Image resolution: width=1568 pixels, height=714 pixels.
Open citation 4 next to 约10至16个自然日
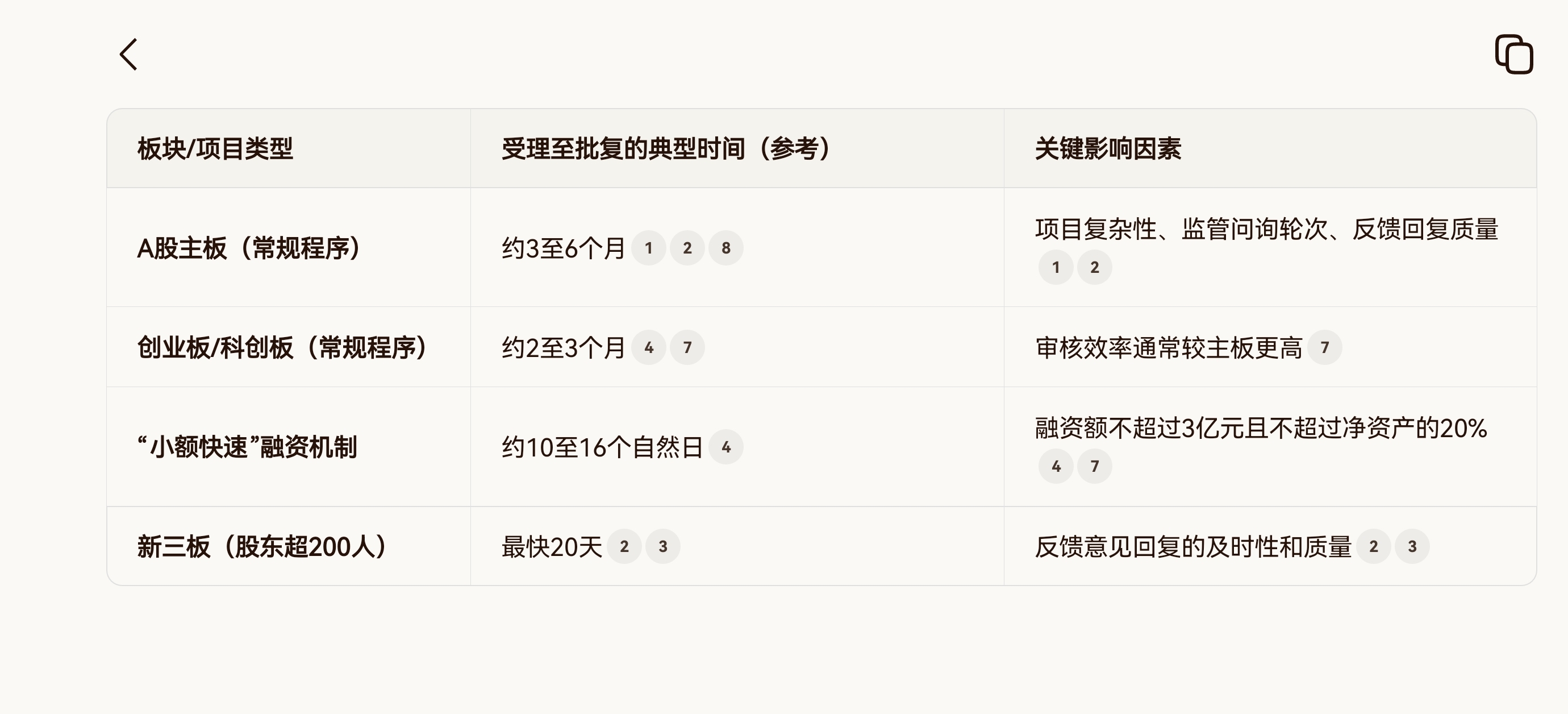[x=725, y=447]
